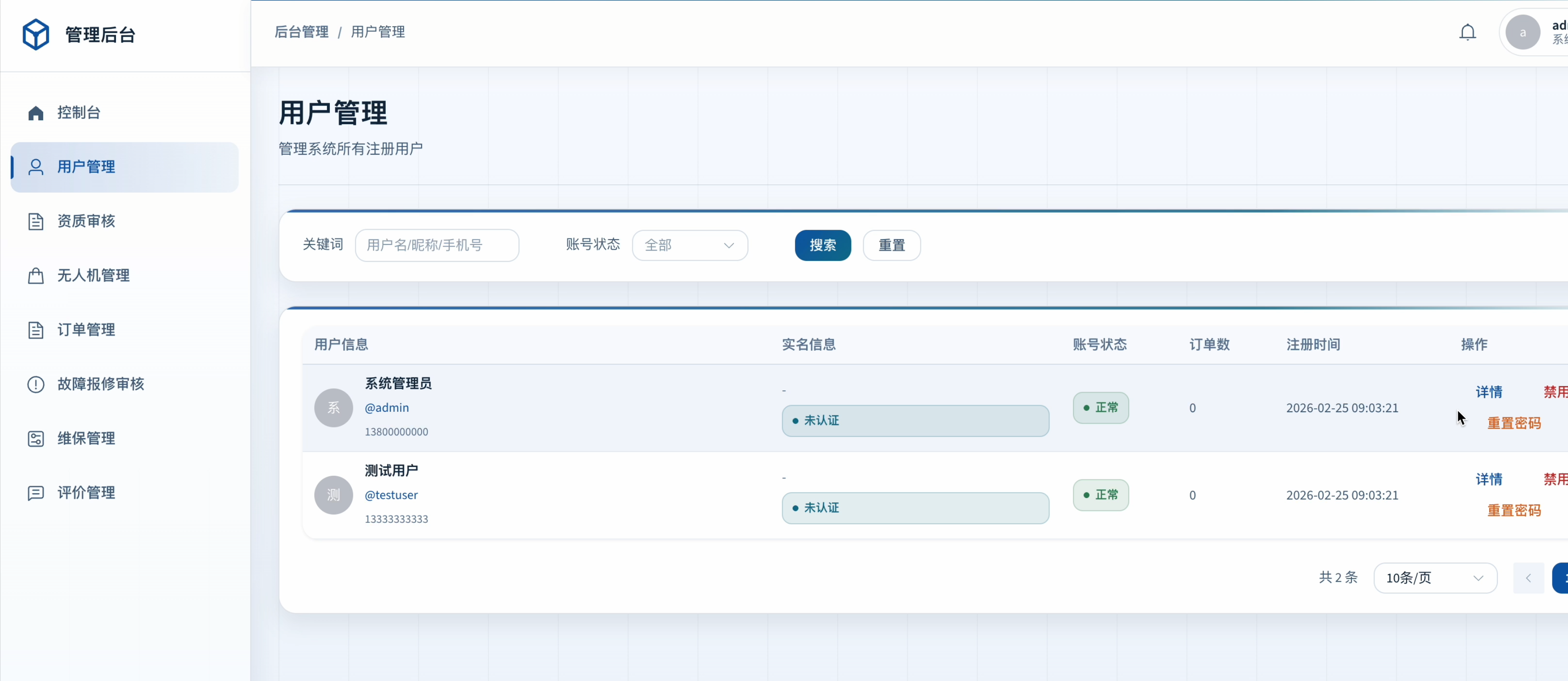1568x681 pixels.
Task: Click the @testuser username
Action: coord(391,495)
